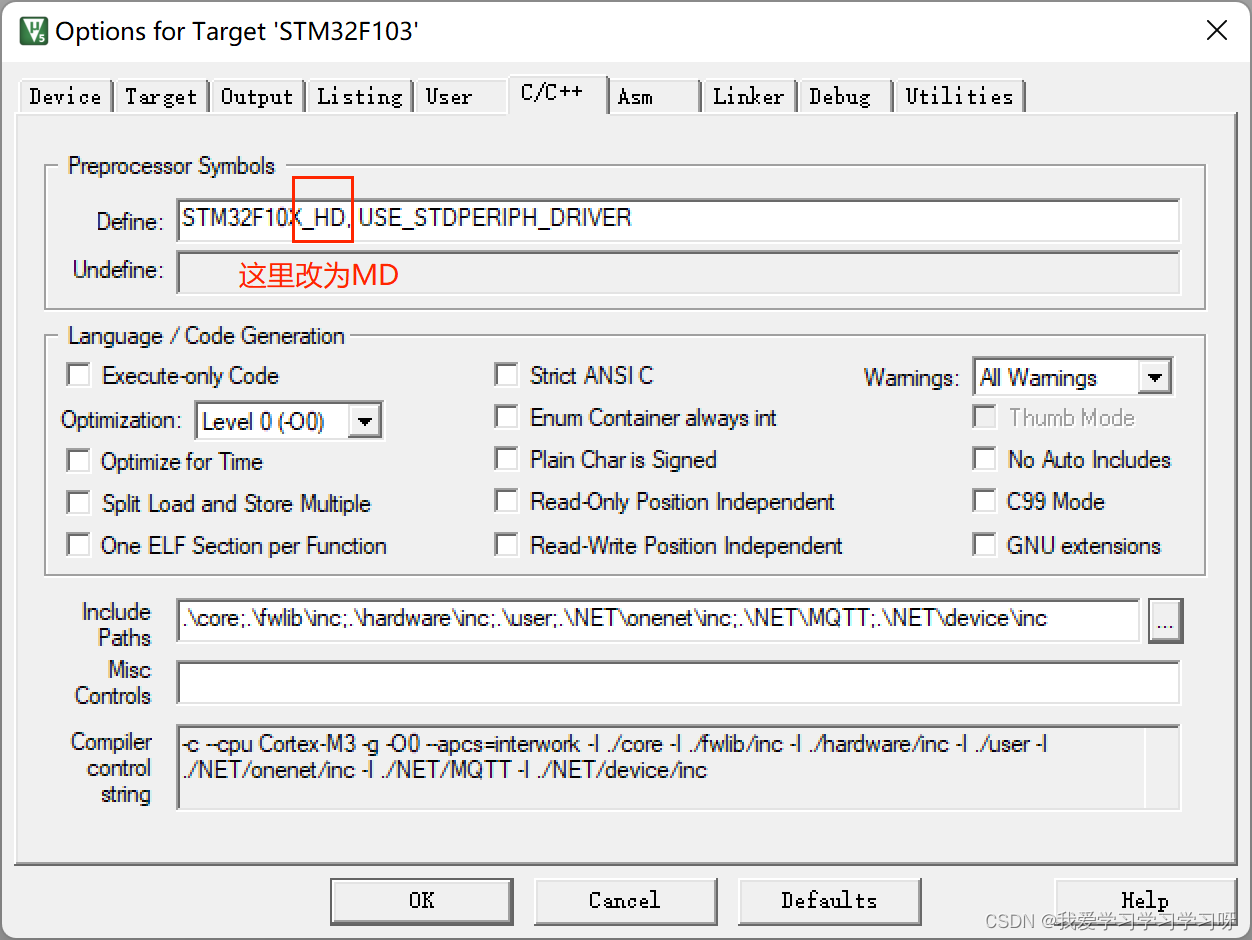The height and width of the screenshot is (940, 1252).
Task: Open the Asm tab
Action: pyautogui.click(x=636, y=96)
